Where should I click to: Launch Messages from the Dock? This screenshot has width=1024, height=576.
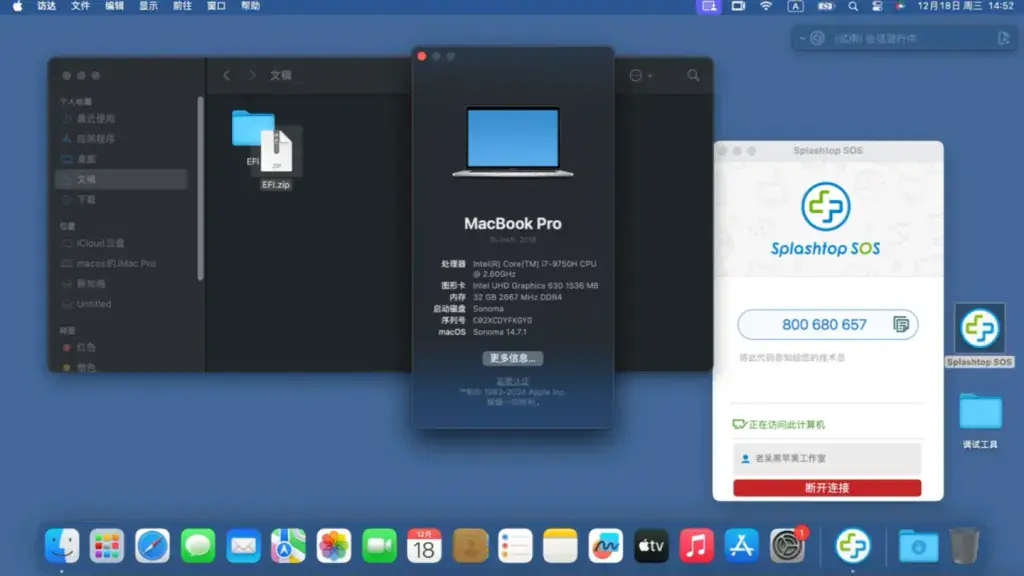coord(198,545)
